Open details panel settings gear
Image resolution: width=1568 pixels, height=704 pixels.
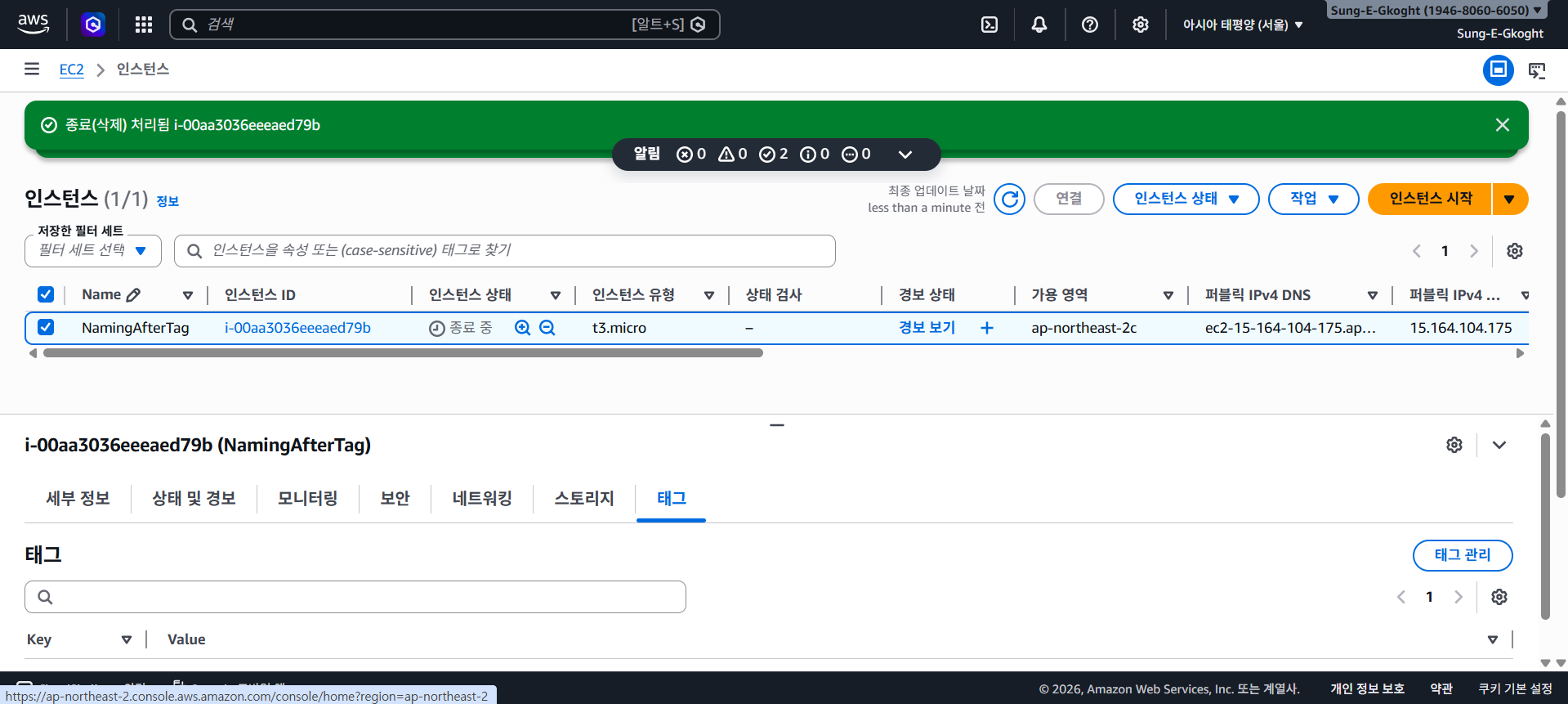click(x=1454, y=445)
